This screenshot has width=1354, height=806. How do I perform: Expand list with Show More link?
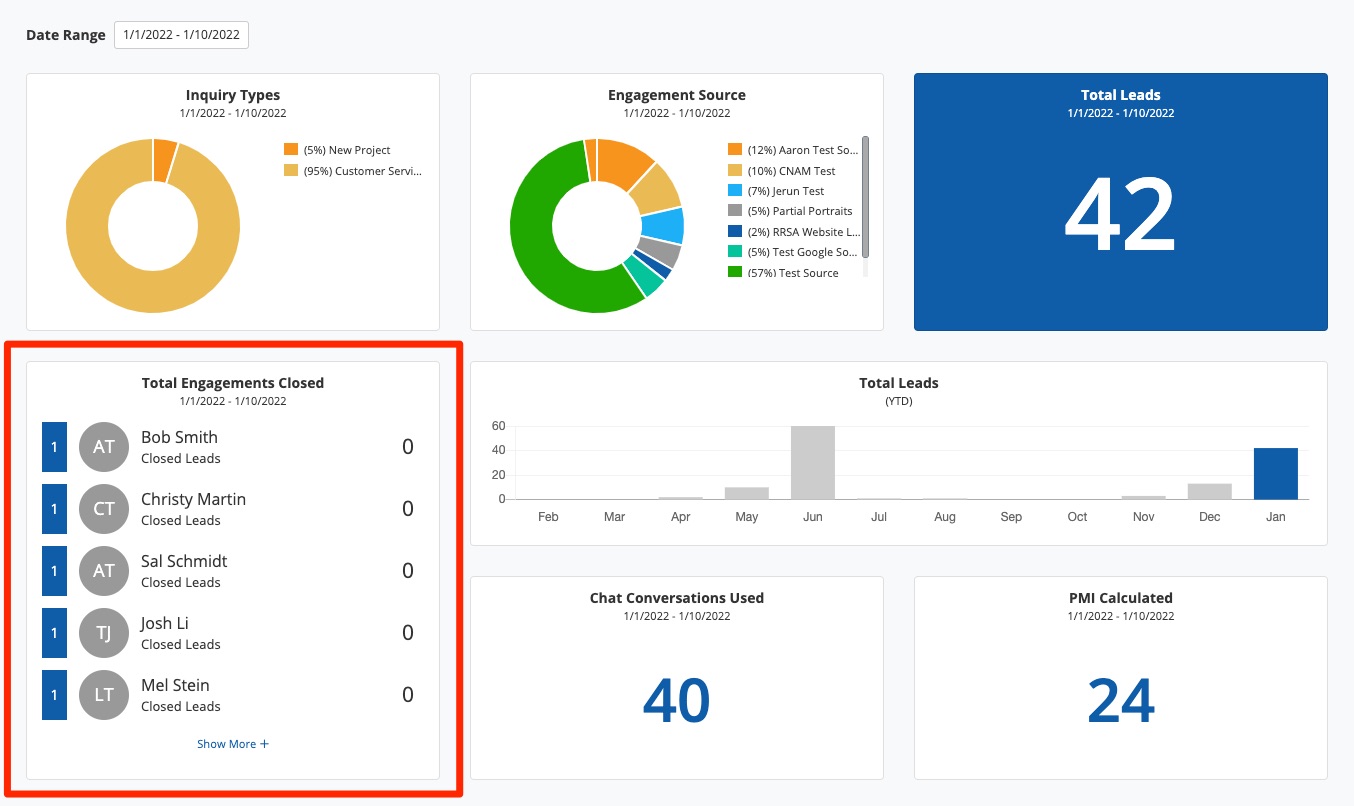pyautogui.click(x=233, y=744)
